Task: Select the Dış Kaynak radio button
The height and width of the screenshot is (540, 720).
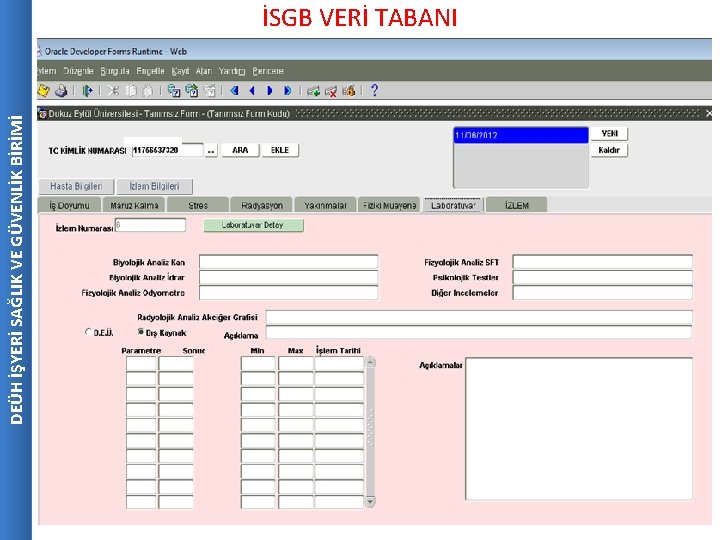Action: [141, 332]
